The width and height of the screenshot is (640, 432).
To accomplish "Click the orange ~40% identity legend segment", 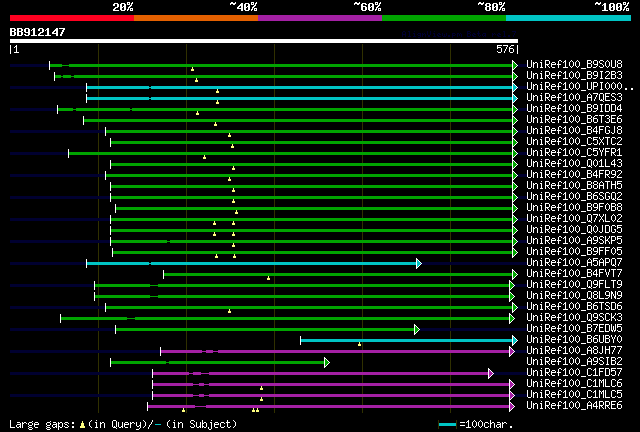I will (196, 18).
